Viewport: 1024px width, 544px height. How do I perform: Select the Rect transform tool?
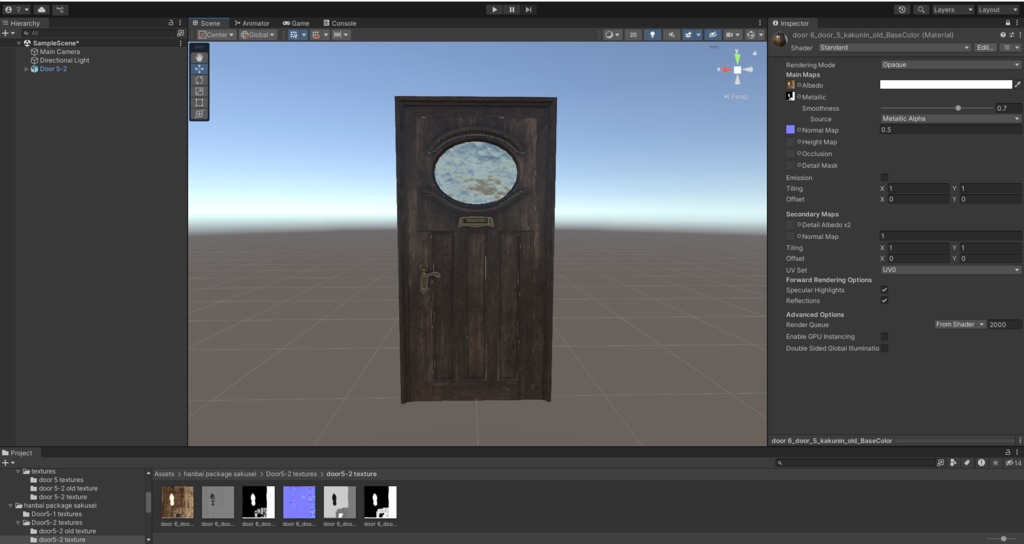coord(199,103)
